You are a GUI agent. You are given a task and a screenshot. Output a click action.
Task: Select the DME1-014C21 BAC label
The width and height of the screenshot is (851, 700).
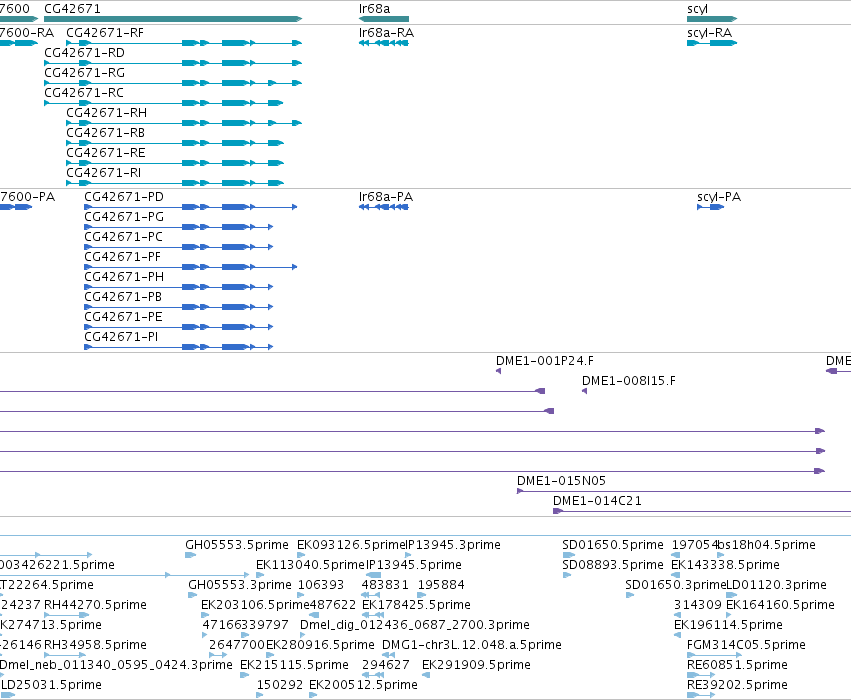click(597, 501)
